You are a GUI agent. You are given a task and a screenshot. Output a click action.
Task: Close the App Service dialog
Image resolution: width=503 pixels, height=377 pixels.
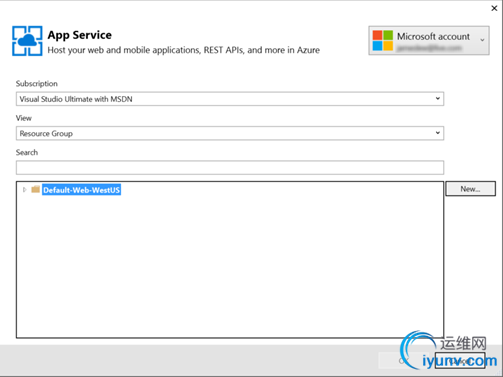494,8
